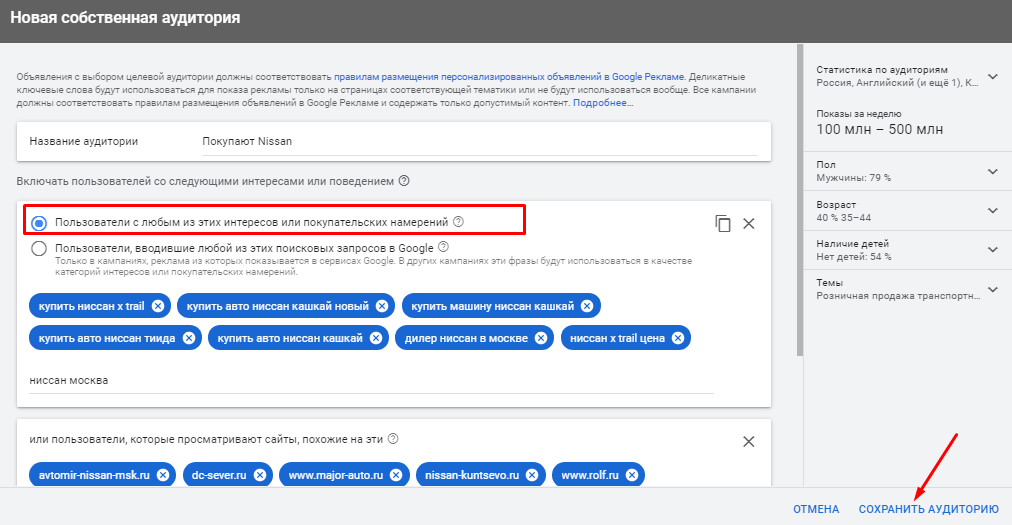Click help icon next to interests heading
Screen dimensions: 1012x525
pyautogui.click(x=404, y=181)
